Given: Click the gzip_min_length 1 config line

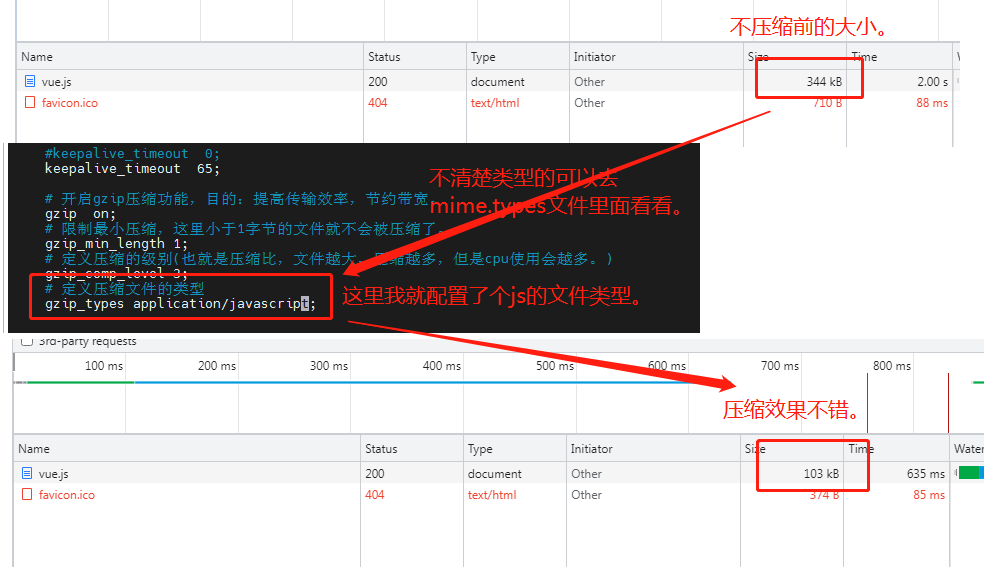Looking at the screenshot, I should click(116, 243).
